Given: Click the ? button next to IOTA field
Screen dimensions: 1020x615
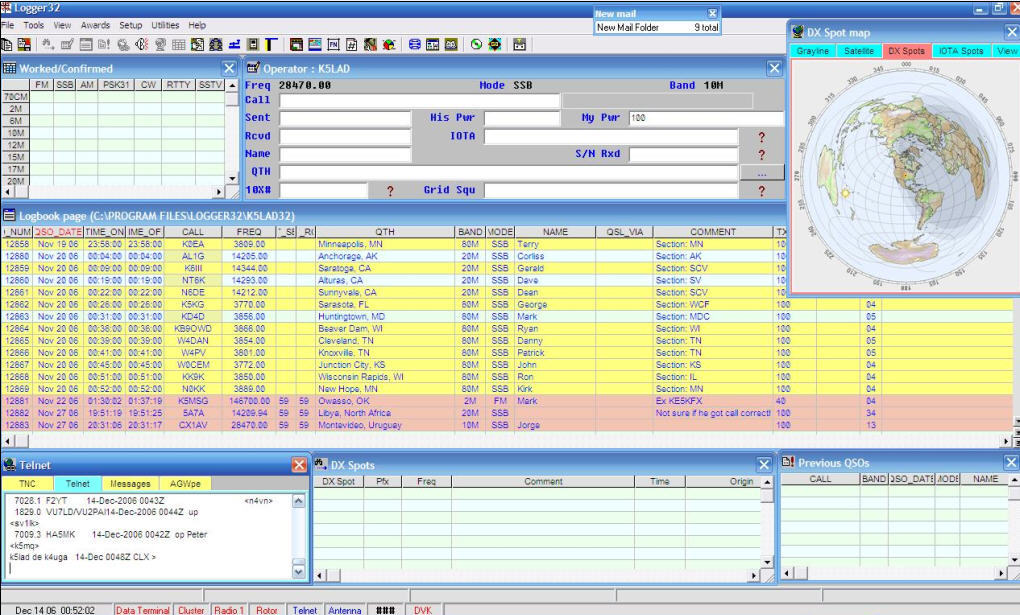Looking at the screenshot, I should click(763, 136).
